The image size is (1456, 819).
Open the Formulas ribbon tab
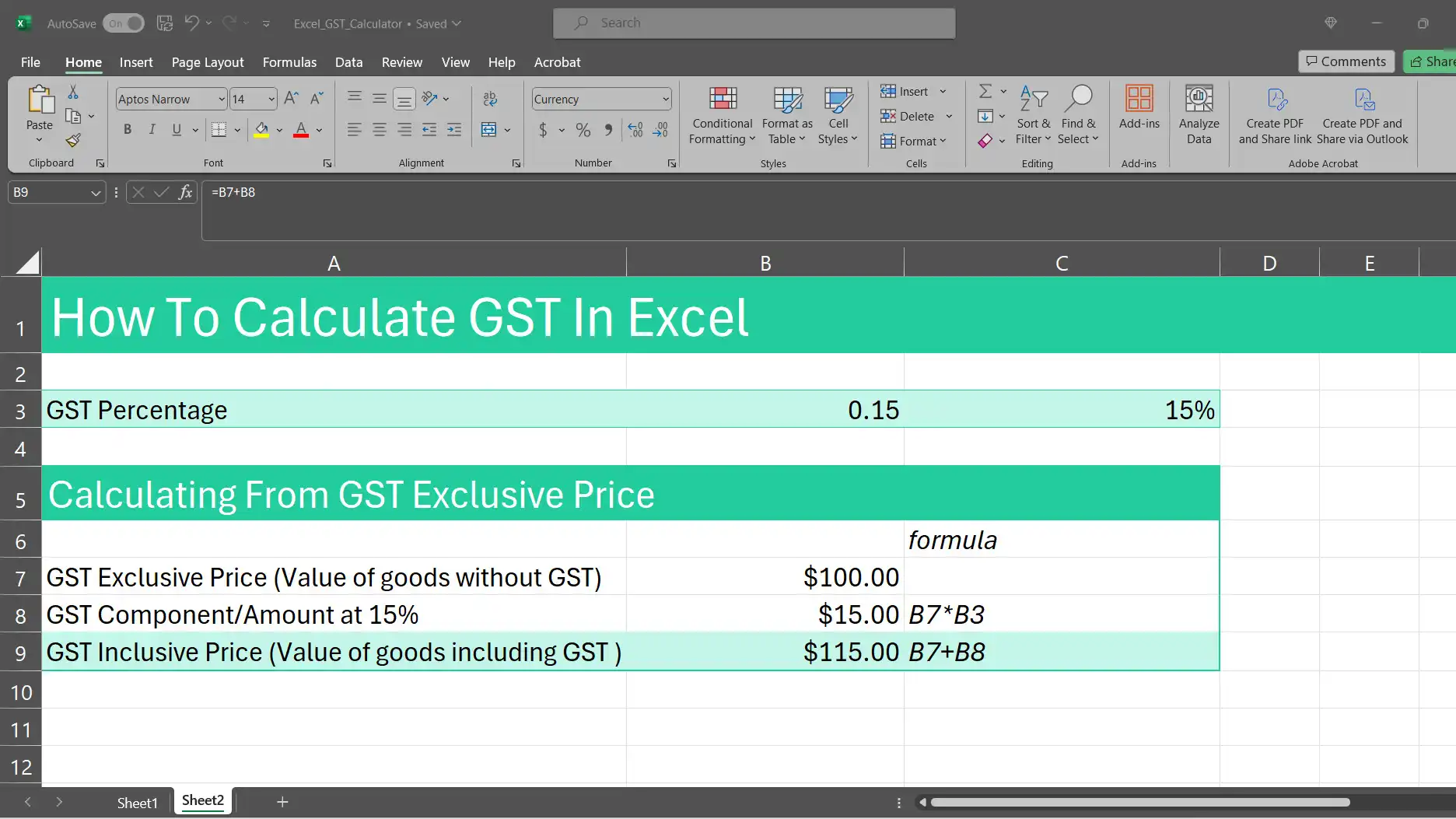[289, 62]
